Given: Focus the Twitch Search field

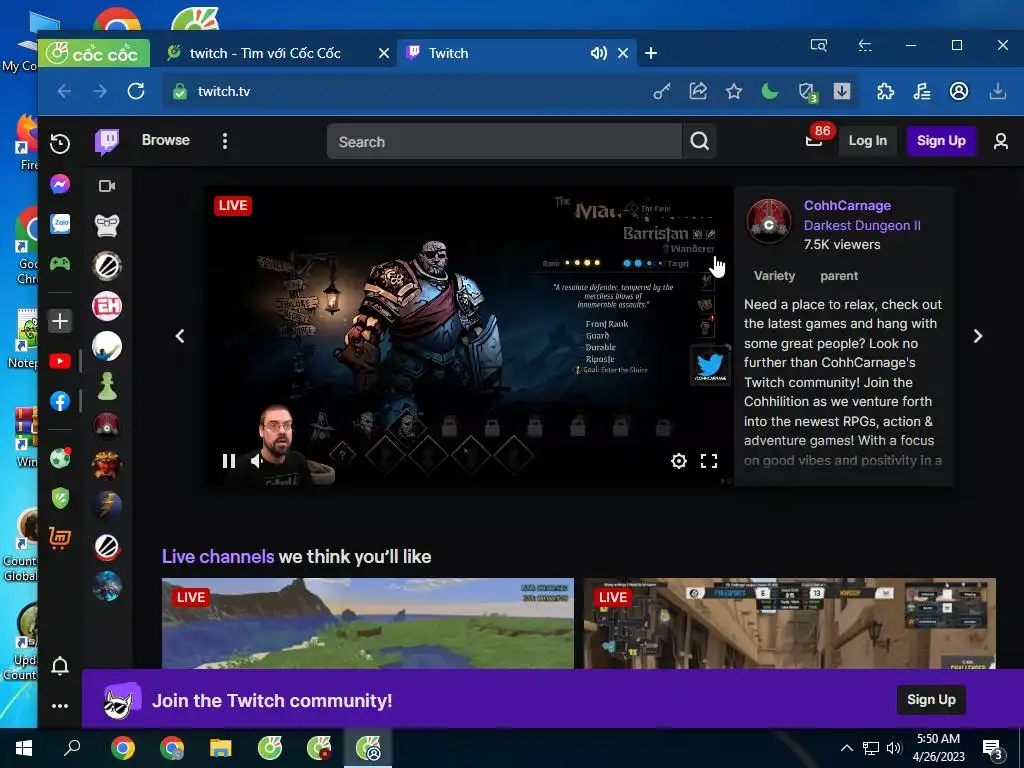Looking at the screenshot, I should 504,141.
